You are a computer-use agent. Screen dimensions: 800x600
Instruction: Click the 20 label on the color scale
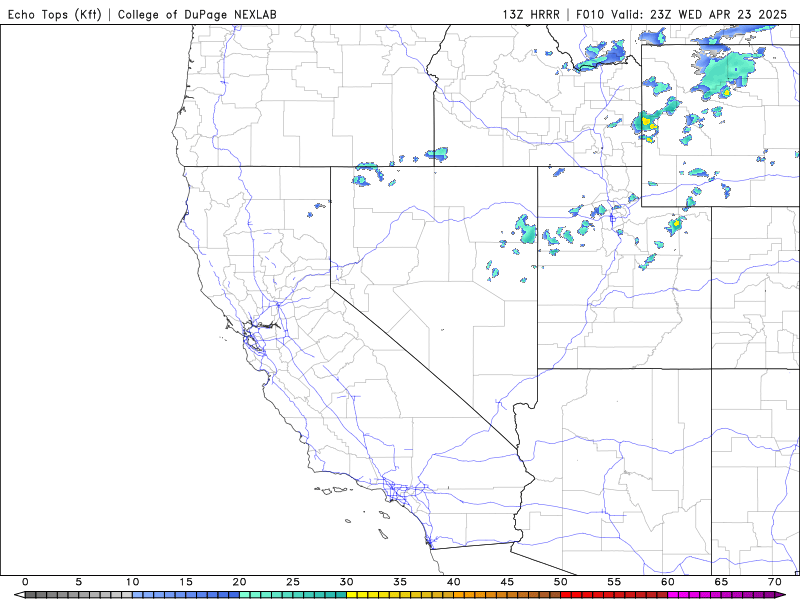pyautogui.click(x=239, y=582)
